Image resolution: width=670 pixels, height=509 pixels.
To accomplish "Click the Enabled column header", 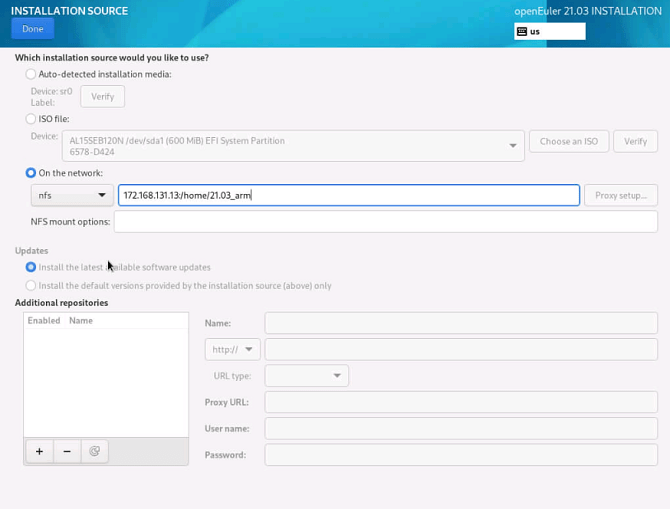I will [44, 321].
